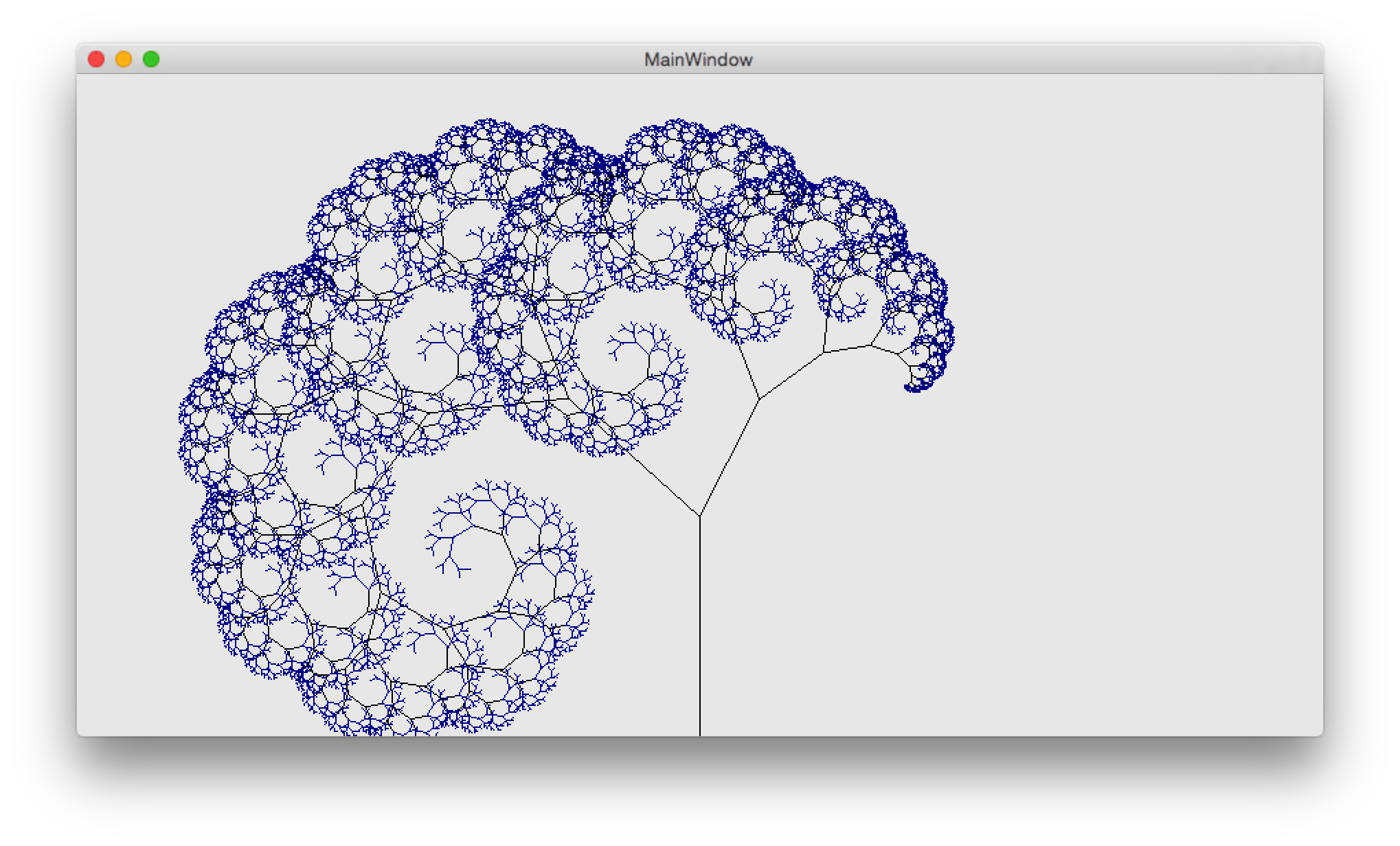
Task: Click the empty title bar area right of title
Action: (1030, 60)
